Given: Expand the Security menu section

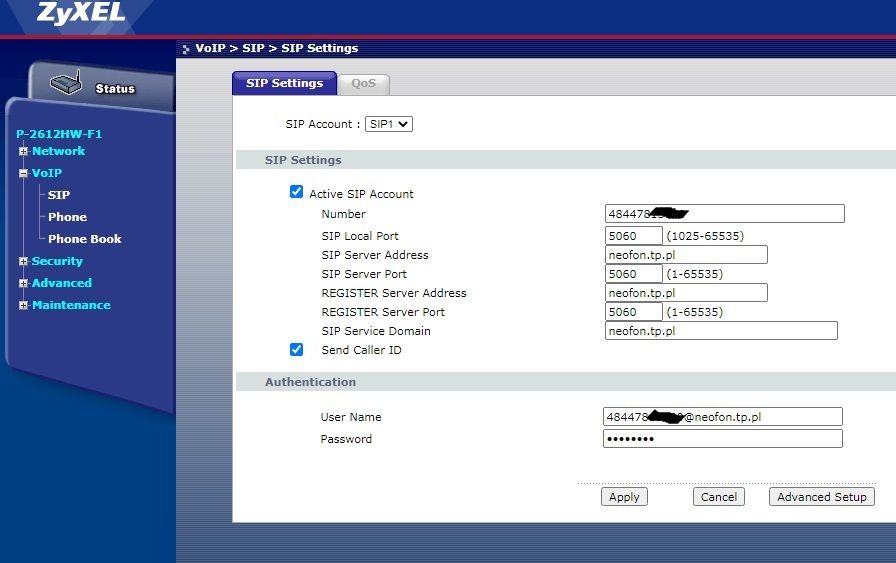Looking at the screenshot, I should coord(23,262).
